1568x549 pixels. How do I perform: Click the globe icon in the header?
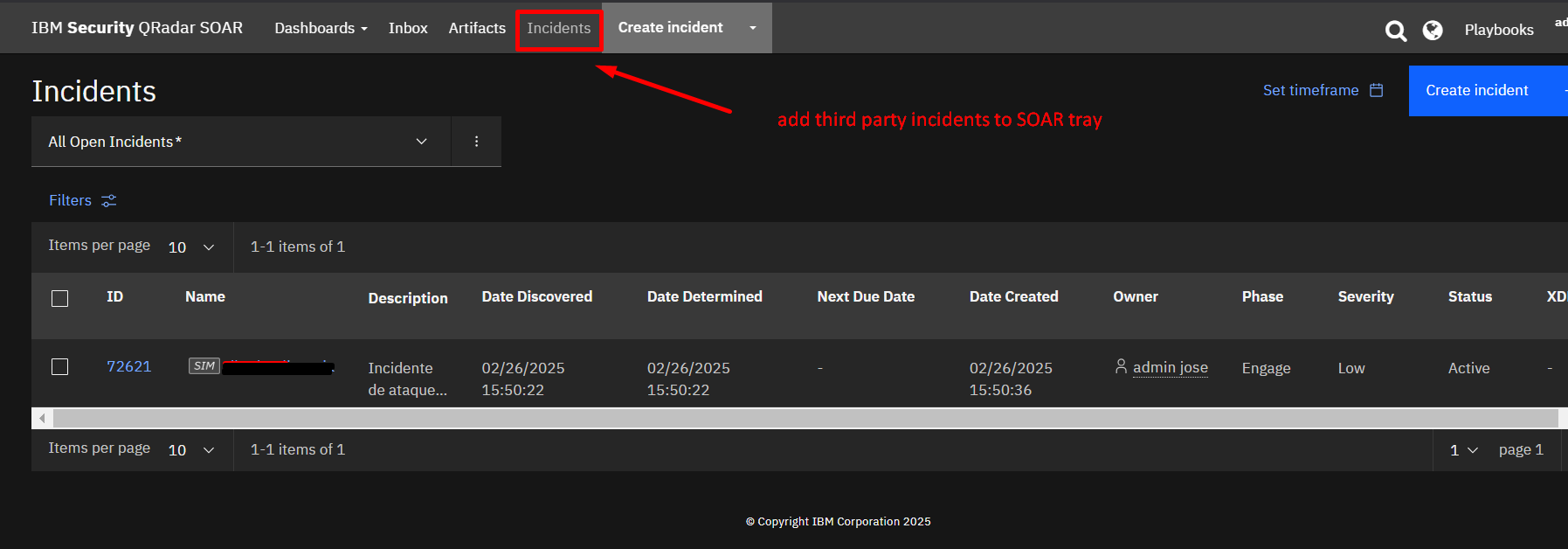point(1433,31)
